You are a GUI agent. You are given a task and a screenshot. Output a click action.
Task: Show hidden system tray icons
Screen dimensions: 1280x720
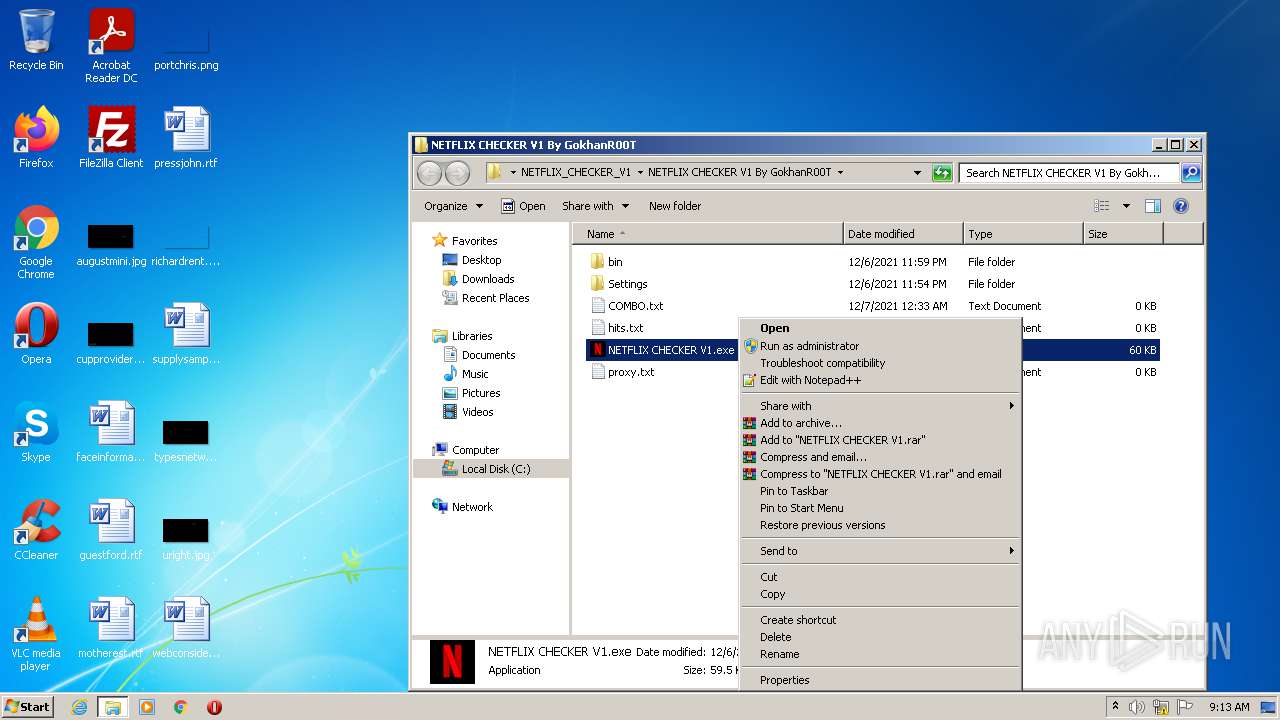tap(1115, 706)
